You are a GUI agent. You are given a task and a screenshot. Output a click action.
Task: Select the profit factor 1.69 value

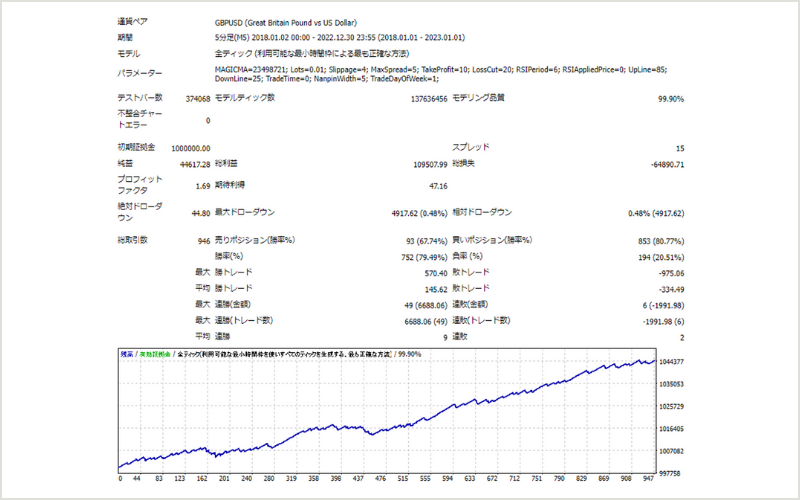point(203,186)
